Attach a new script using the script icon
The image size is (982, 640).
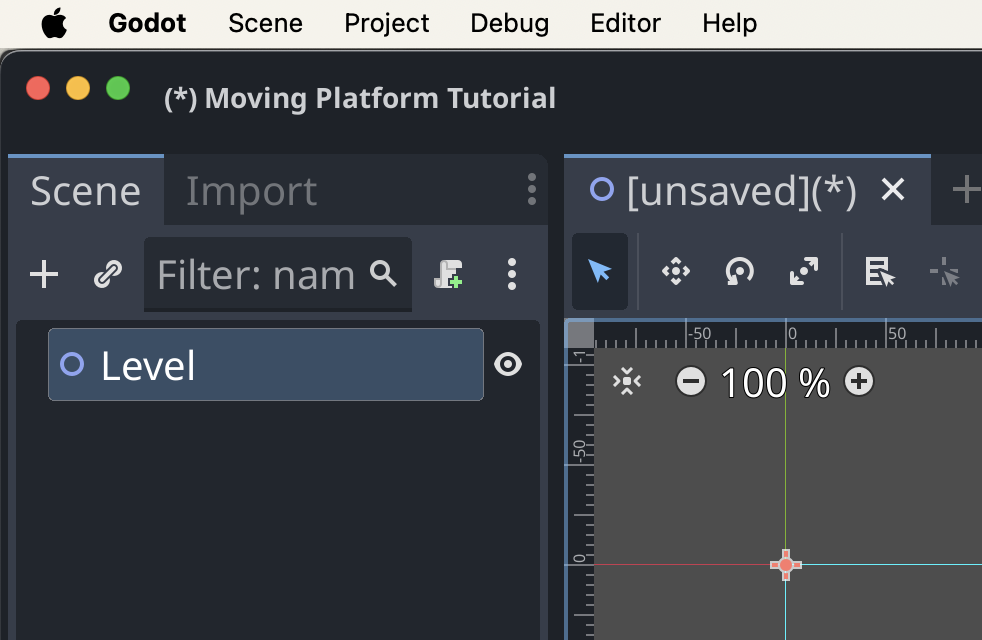coord(448,274)
